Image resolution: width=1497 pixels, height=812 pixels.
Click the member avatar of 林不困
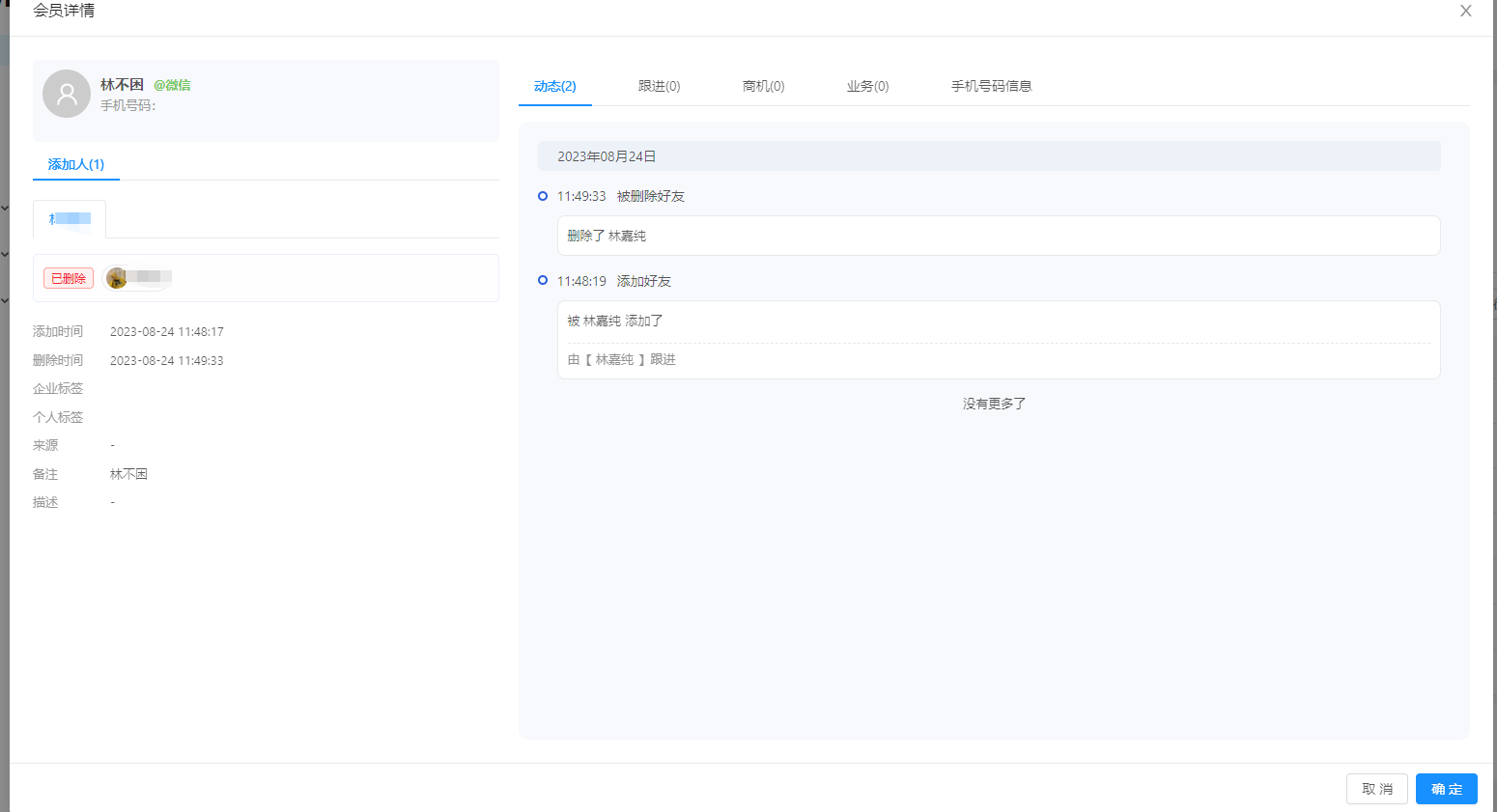pos(67,94)
